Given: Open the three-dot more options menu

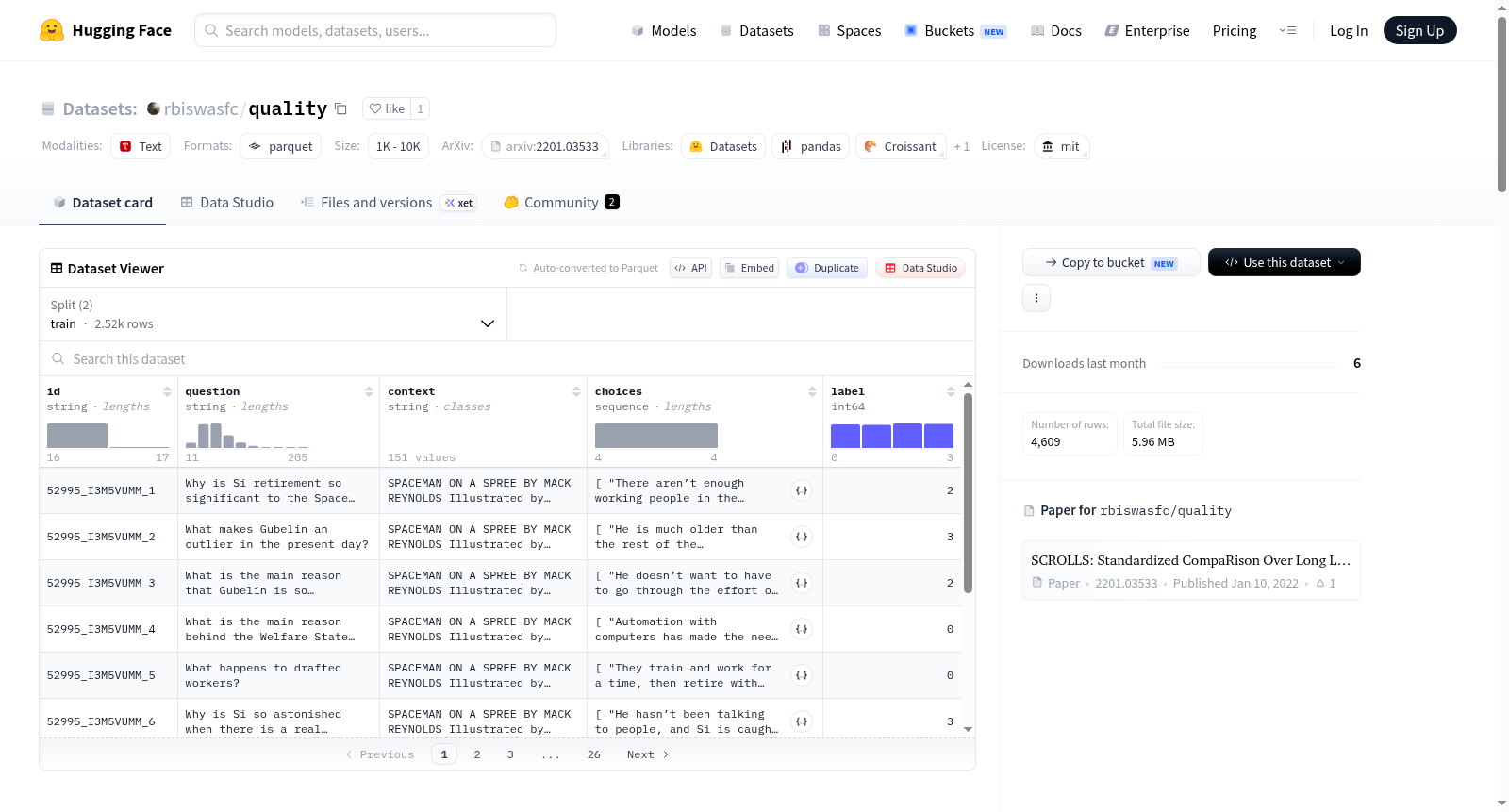Looking at the screenshot, I should (x=1036, y=298).
